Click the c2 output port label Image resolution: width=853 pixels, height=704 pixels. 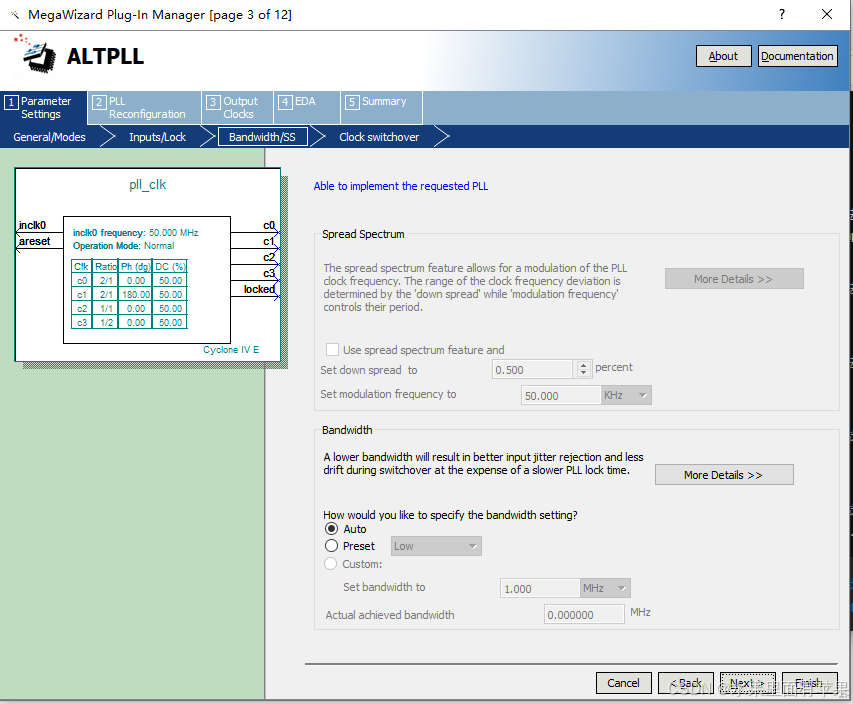(x=269, y=257)
